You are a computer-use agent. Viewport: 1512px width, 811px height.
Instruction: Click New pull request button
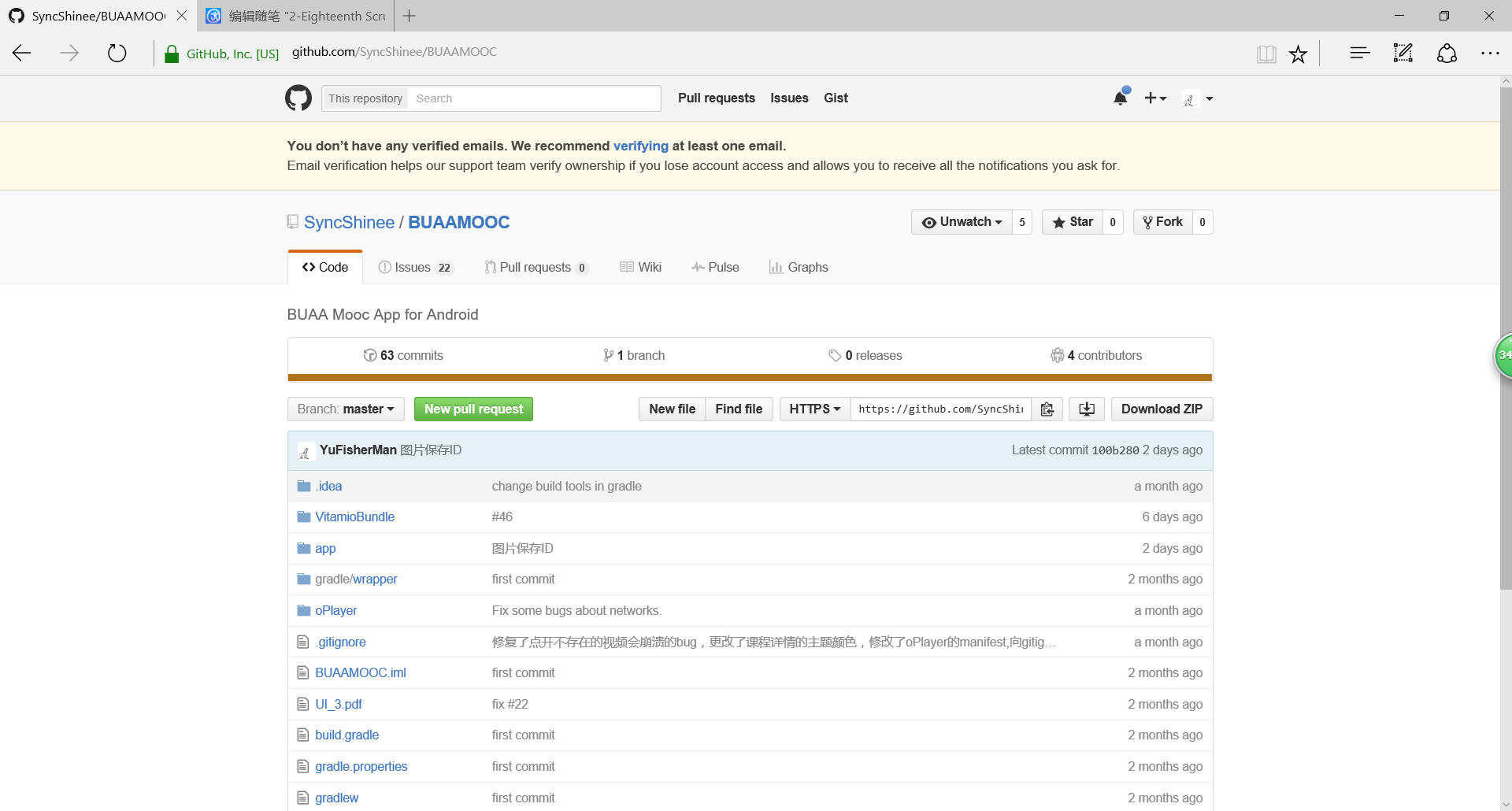tap(473, 409)
